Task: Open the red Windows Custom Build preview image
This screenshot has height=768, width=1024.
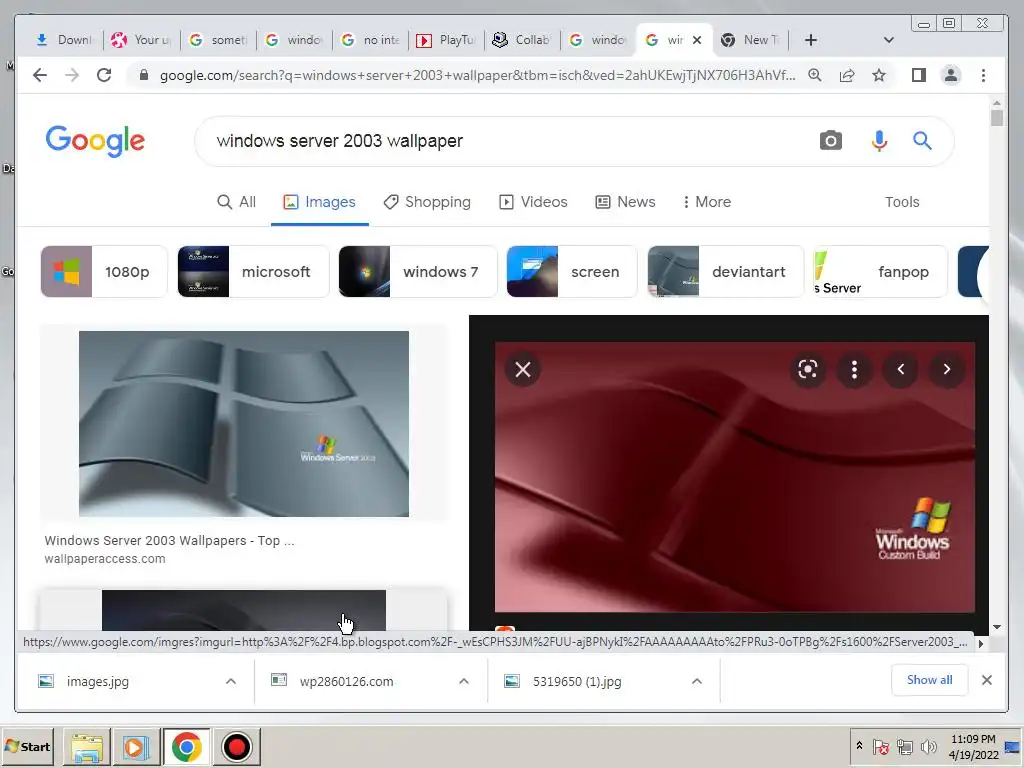Action: point(735,477)
